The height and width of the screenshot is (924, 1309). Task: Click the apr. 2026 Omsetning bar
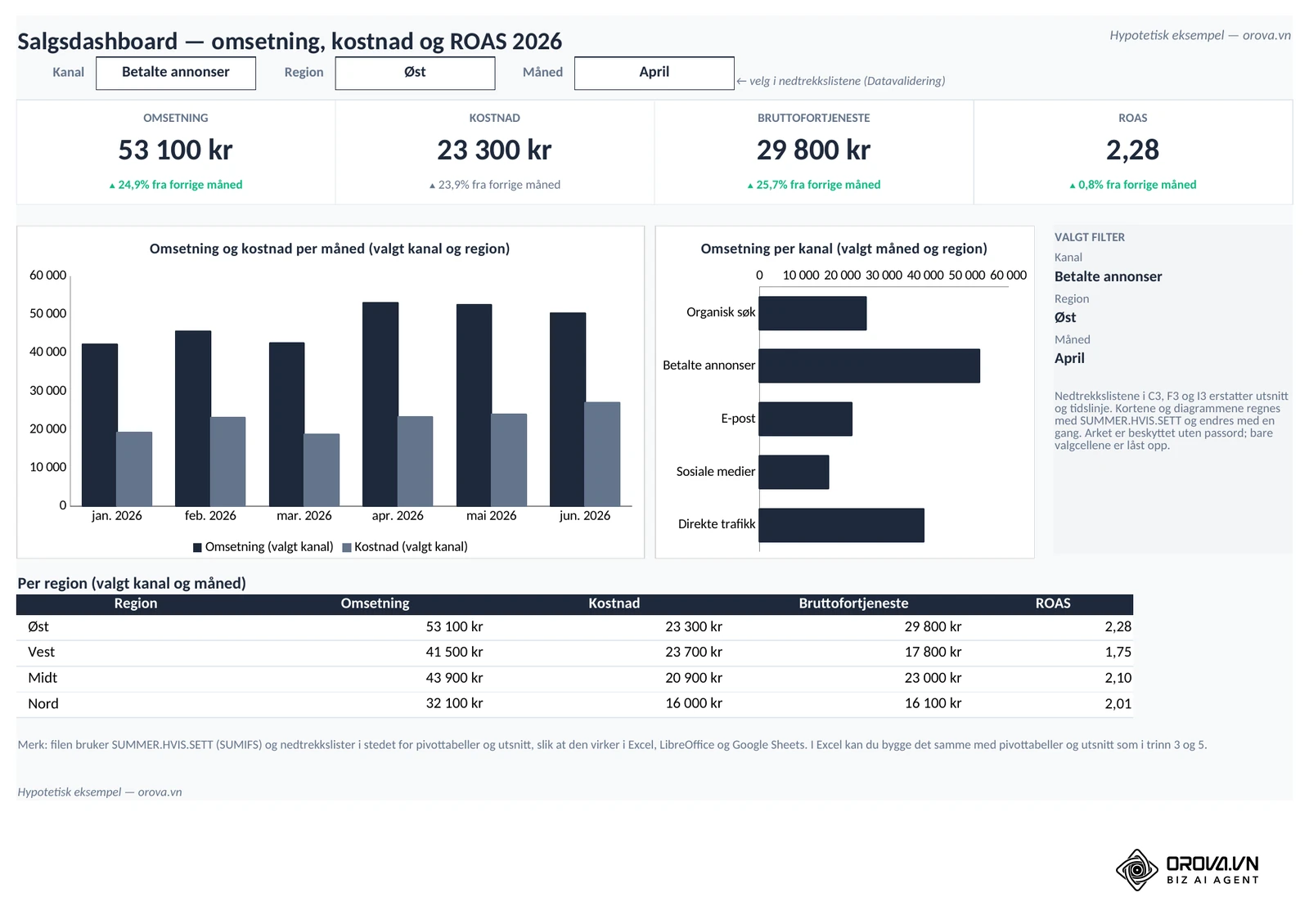pyautogui.click(x=380, y=404)
